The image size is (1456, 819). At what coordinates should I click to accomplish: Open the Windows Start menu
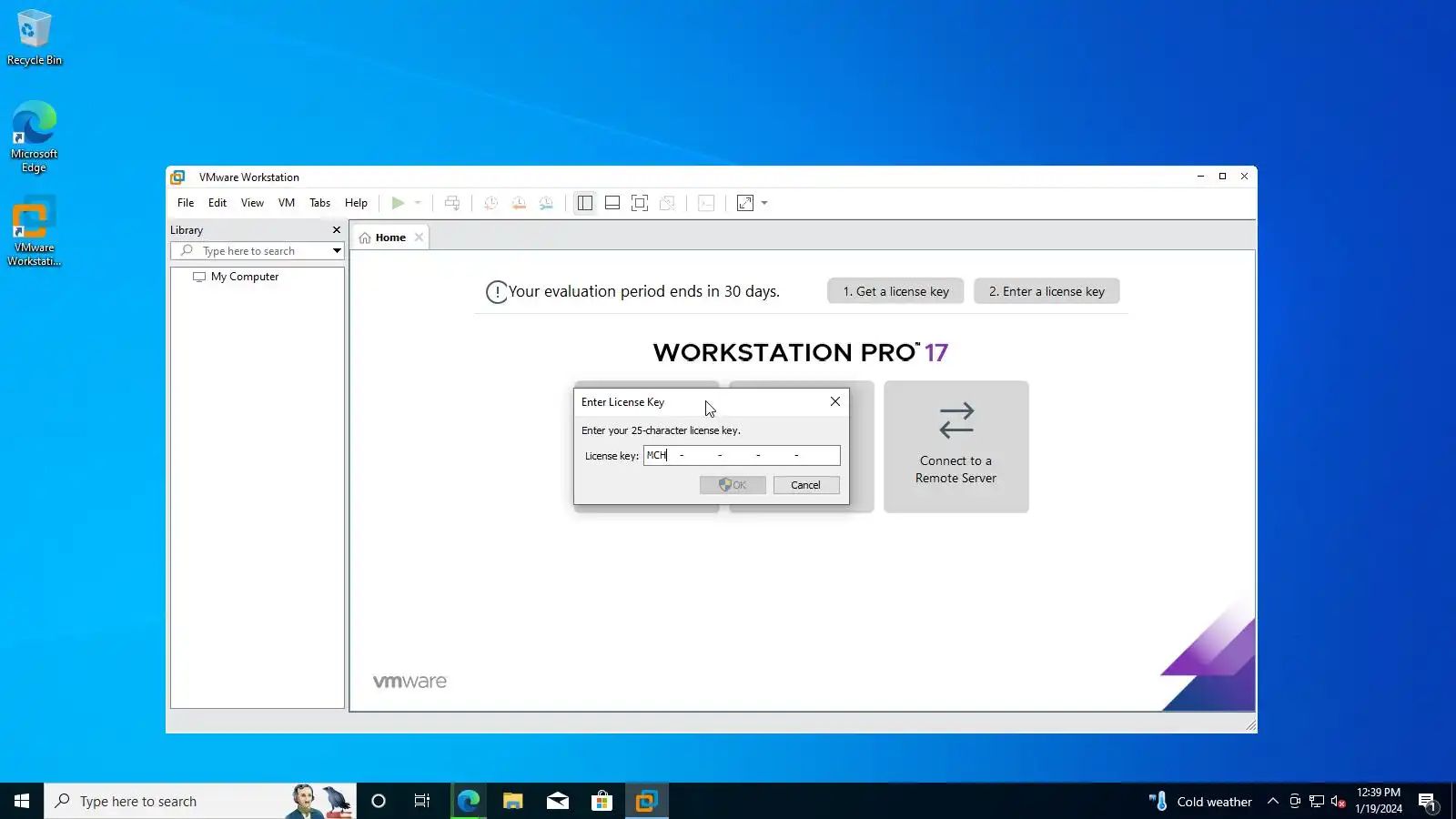point(22,801)
